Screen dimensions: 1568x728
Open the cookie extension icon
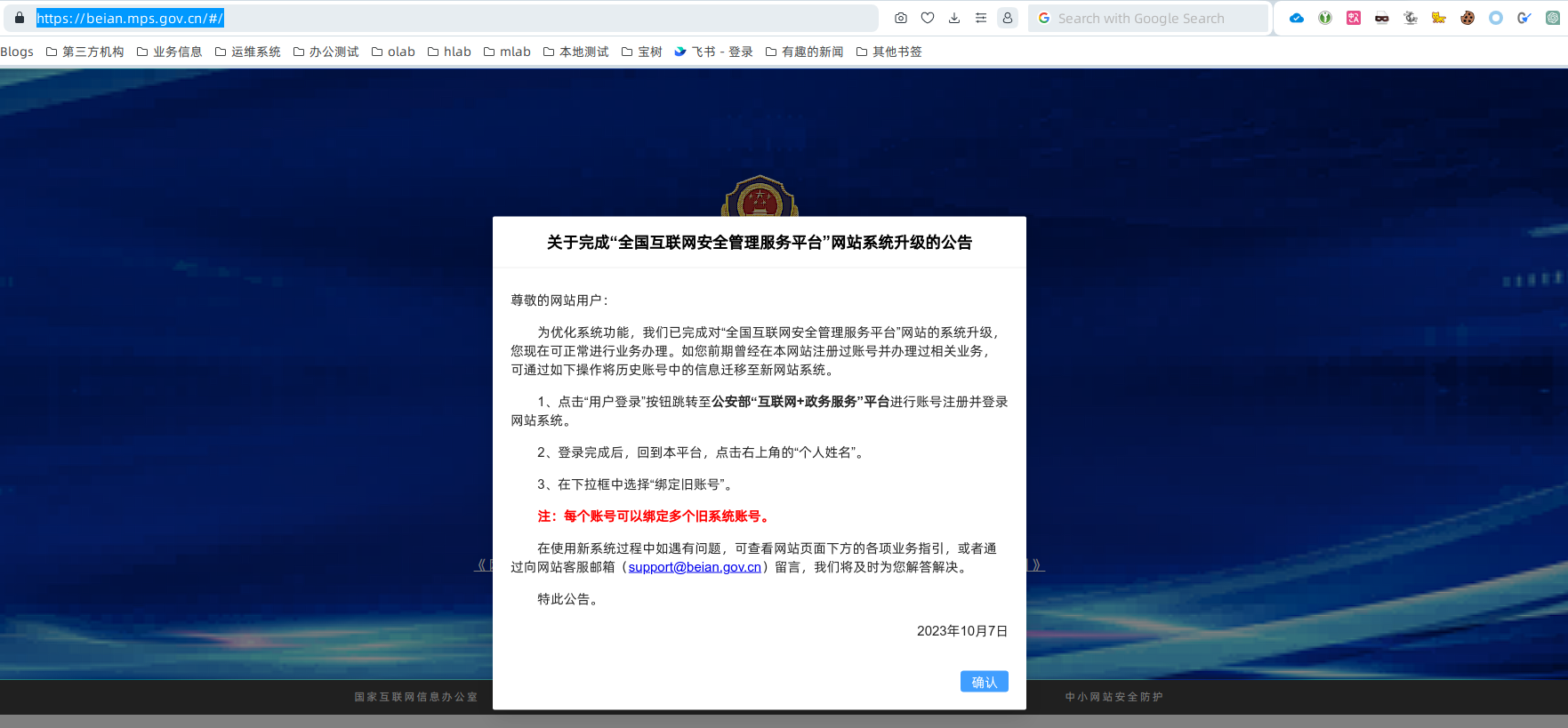pyautogui.click(x=1467, y=18)
